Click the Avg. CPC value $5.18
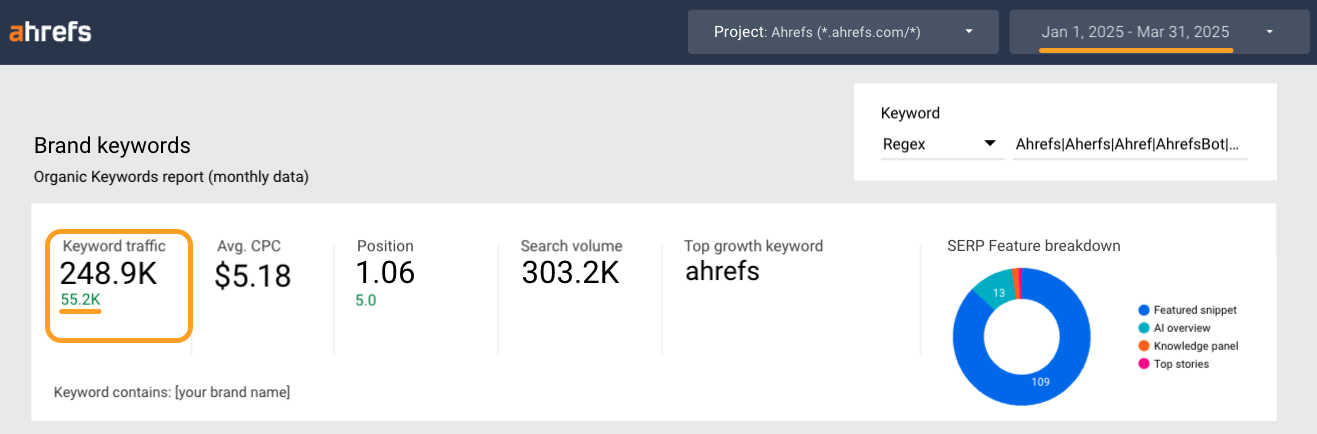Screen dimensions: 1317x434 pyautogui.click(x=253, y=275)
